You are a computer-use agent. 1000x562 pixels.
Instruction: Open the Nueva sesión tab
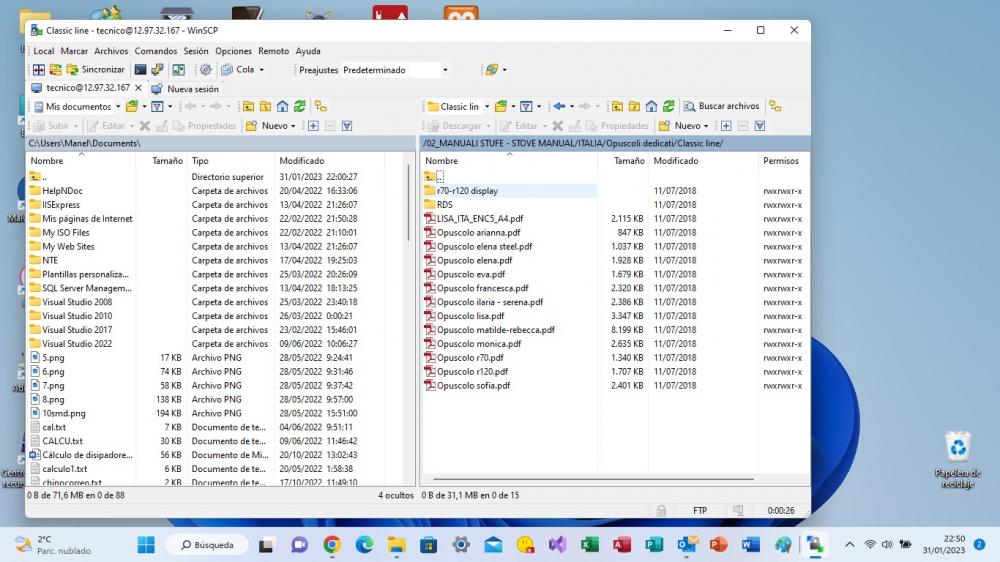pos(186,89)
